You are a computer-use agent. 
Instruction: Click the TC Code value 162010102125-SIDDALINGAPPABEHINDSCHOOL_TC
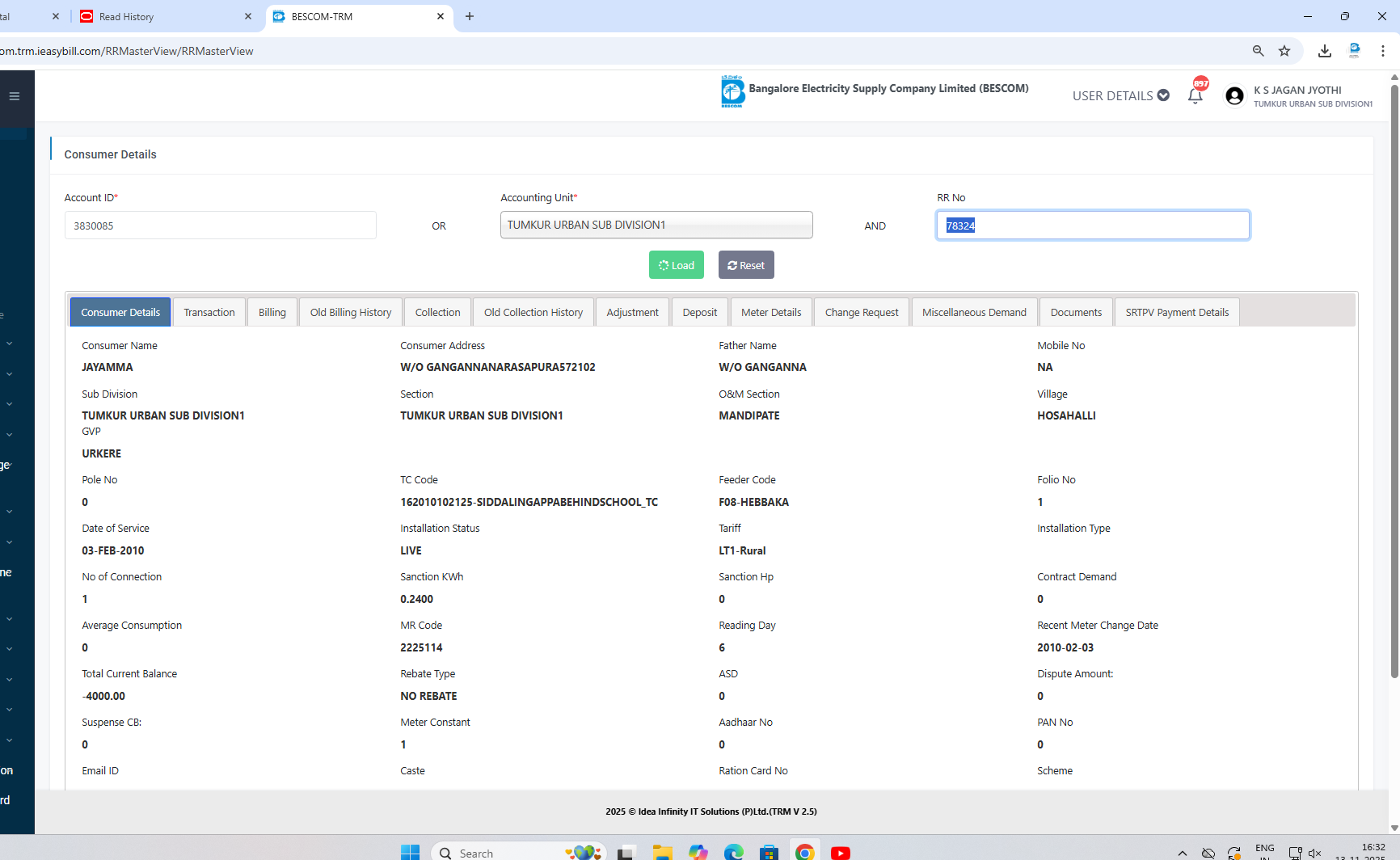coord(529,502)
